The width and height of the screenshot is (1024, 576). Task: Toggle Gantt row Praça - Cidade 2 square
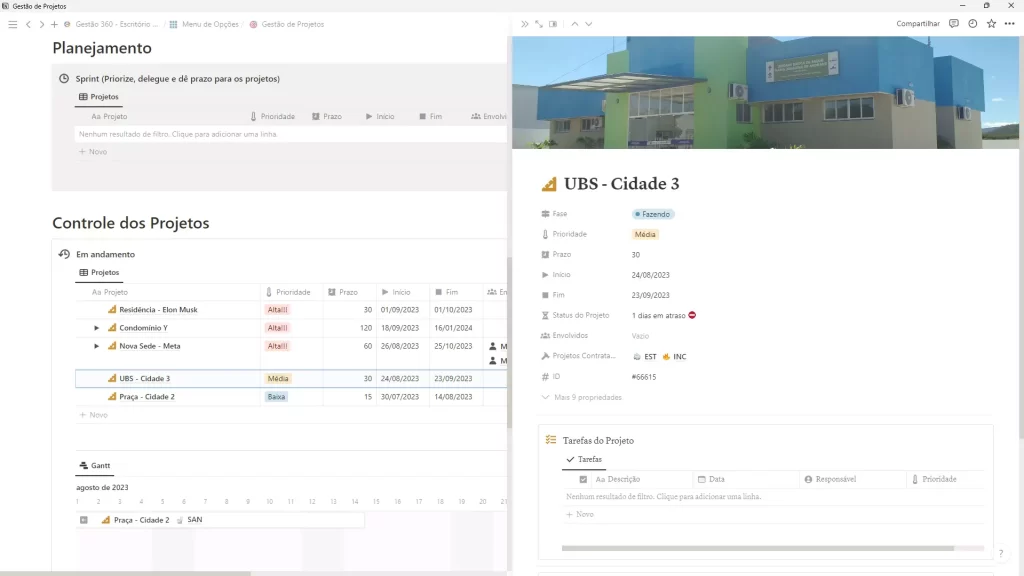84,520
